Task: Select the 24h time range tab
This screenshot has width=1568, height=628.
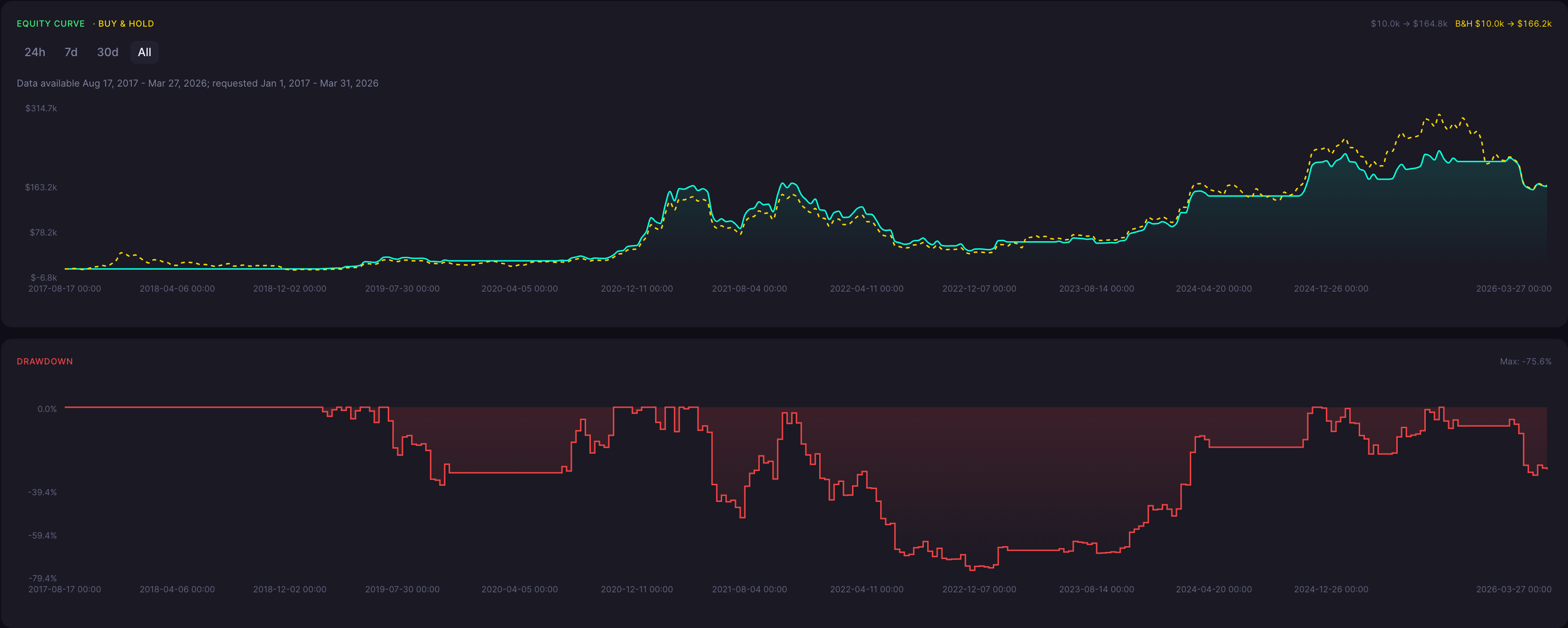Action: pos(35,52)
